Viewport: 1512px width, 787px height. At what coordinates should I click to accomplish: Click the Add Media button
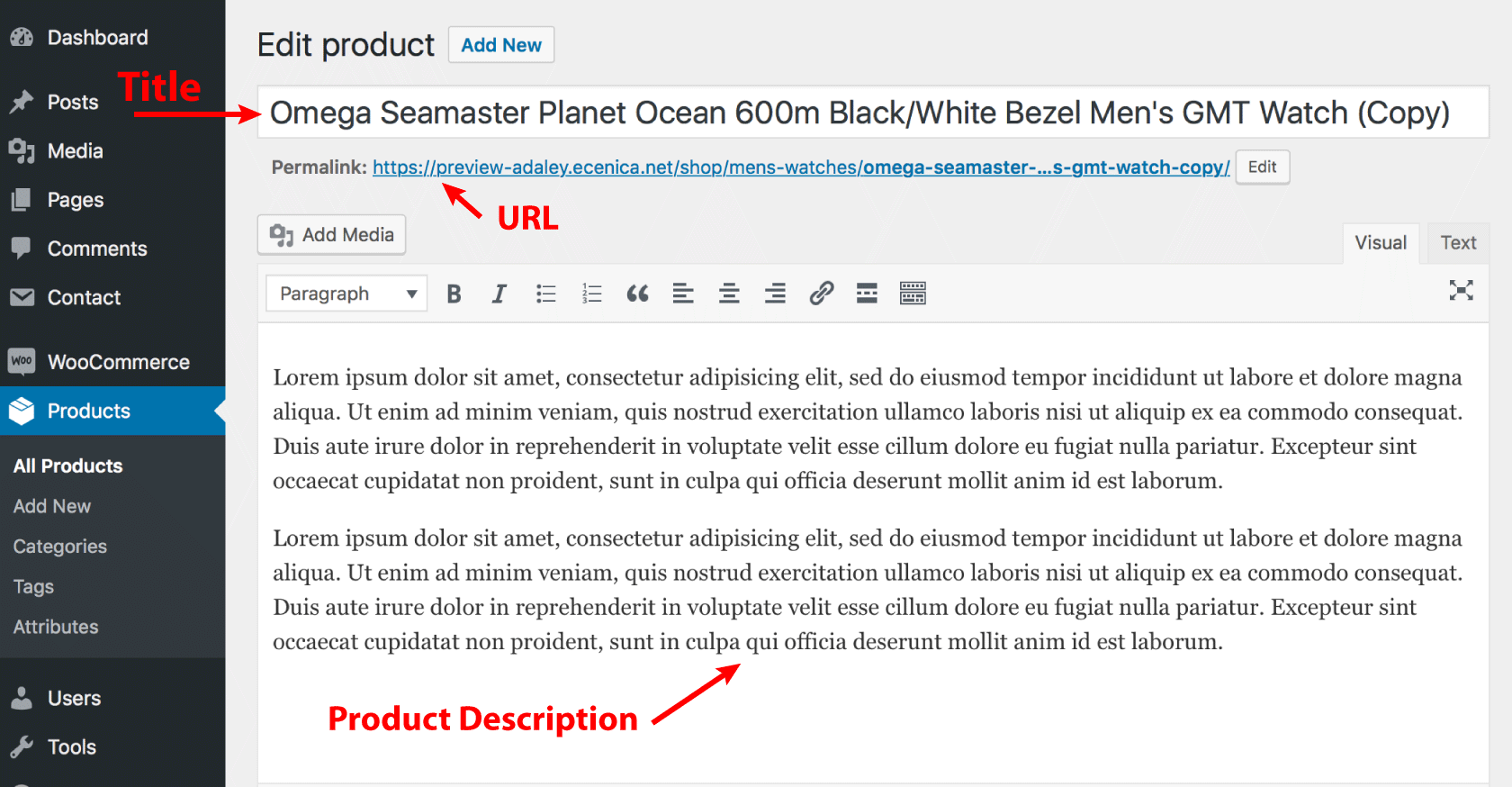(x=331, y=235)
